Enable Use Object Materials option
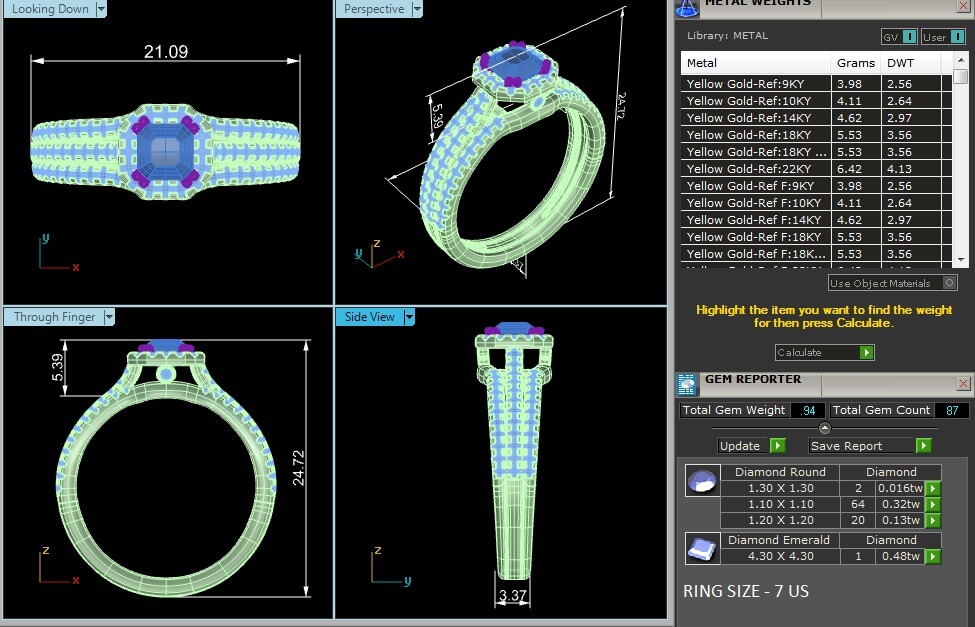The width and height of the screenshot is (975, 627). click(949, 283)
